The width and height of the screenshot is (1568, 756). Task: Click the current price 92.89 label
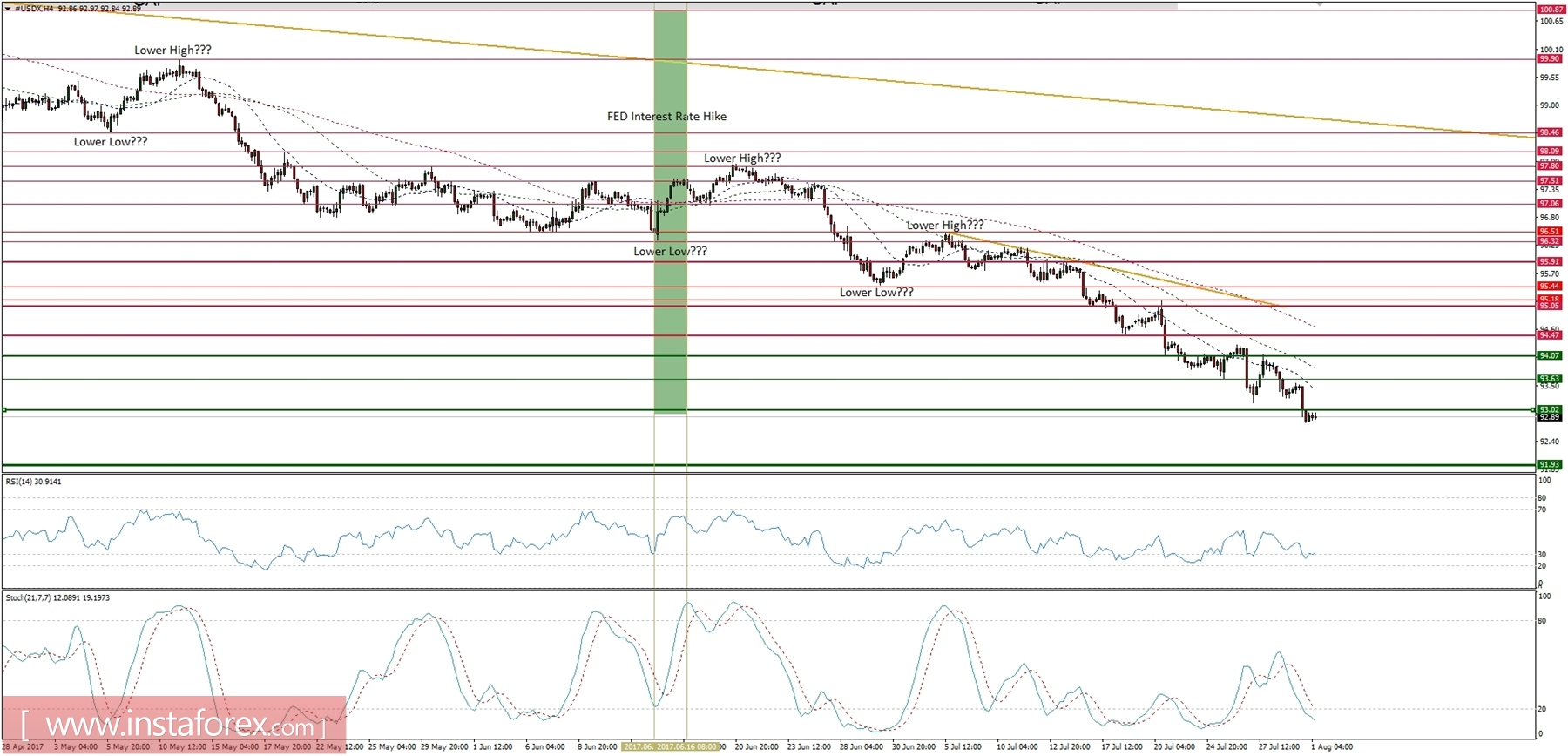[1550, 417]
